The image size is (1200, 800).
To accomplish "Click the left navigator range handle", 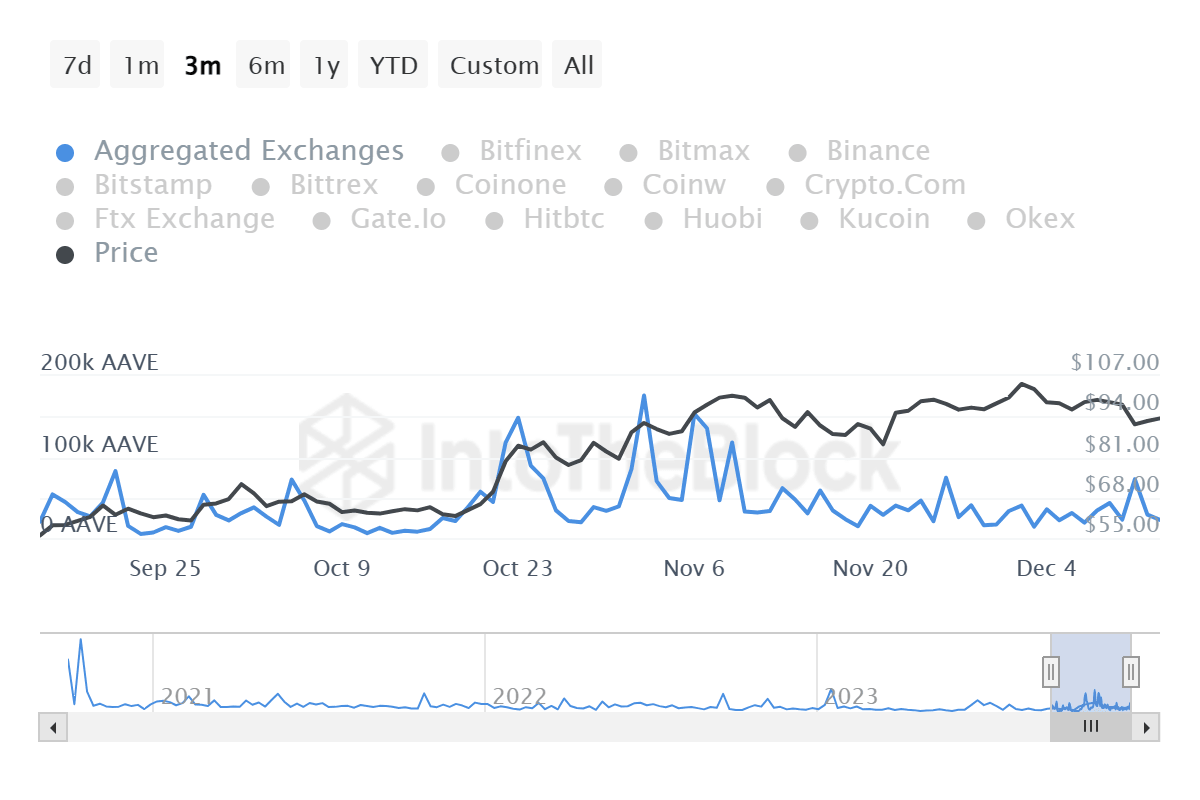I will (1051, 671).
